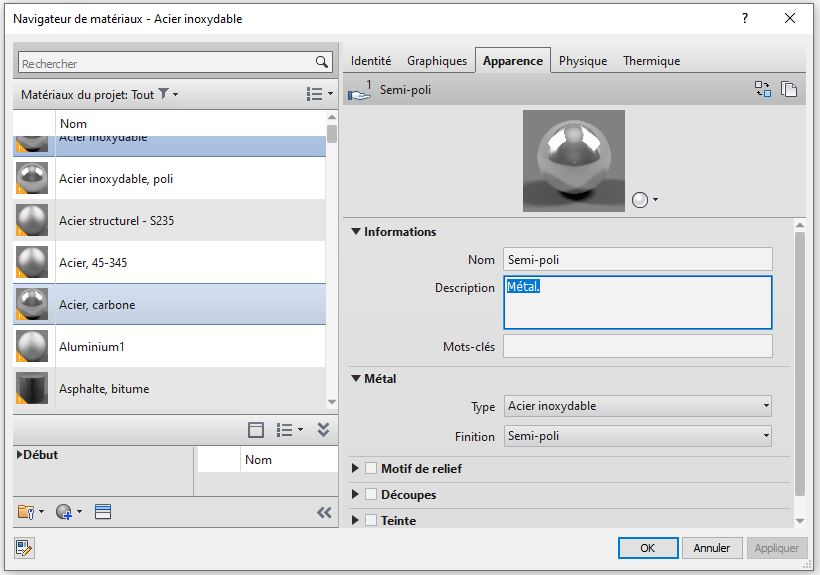
Task: Click the create new material icon
Action: coord(64,512)
